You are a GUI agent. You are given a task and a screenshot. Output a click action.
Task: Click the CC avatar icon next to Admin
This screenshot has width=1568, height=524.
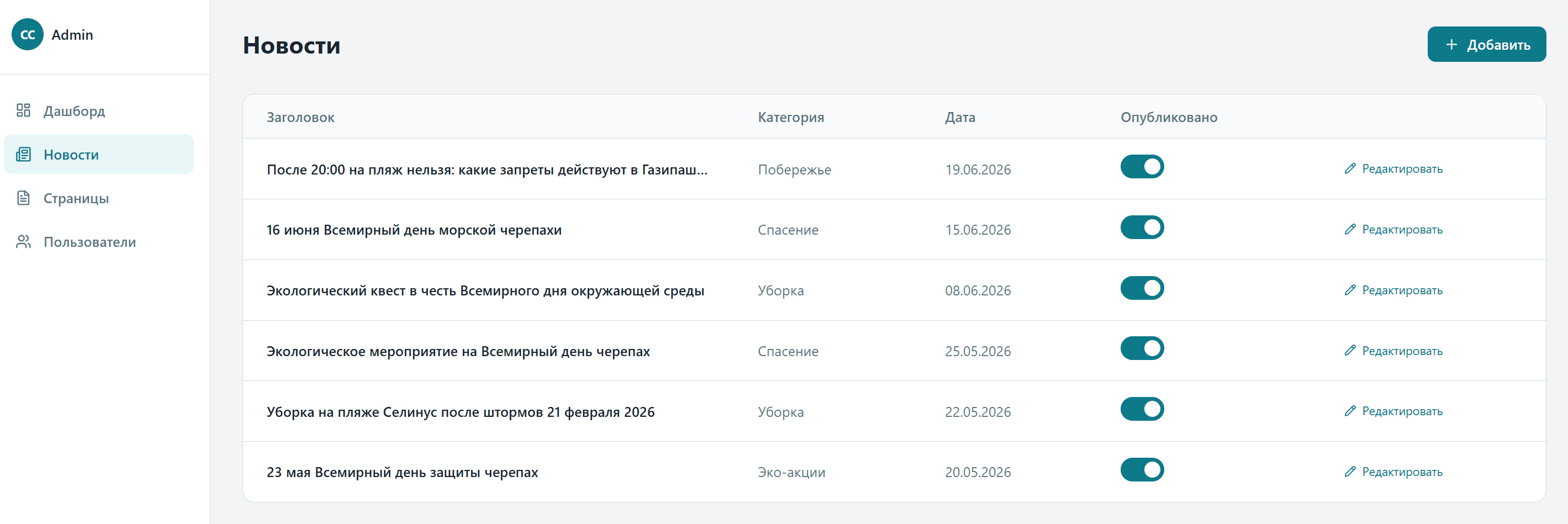(x=28, y=35)
